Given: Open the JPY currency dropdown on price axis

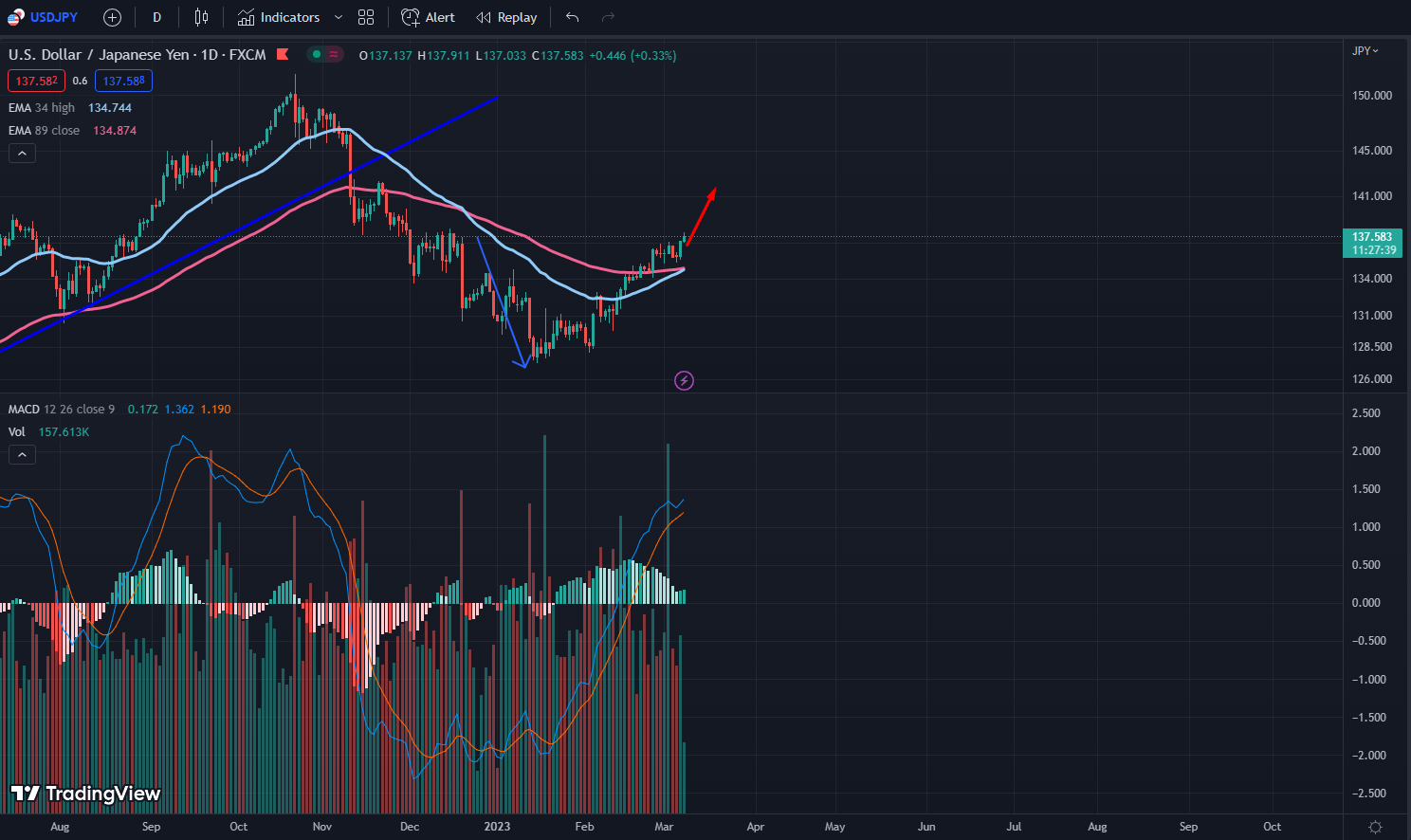Looking at the screenshot, I should (x=1365, y=50).
